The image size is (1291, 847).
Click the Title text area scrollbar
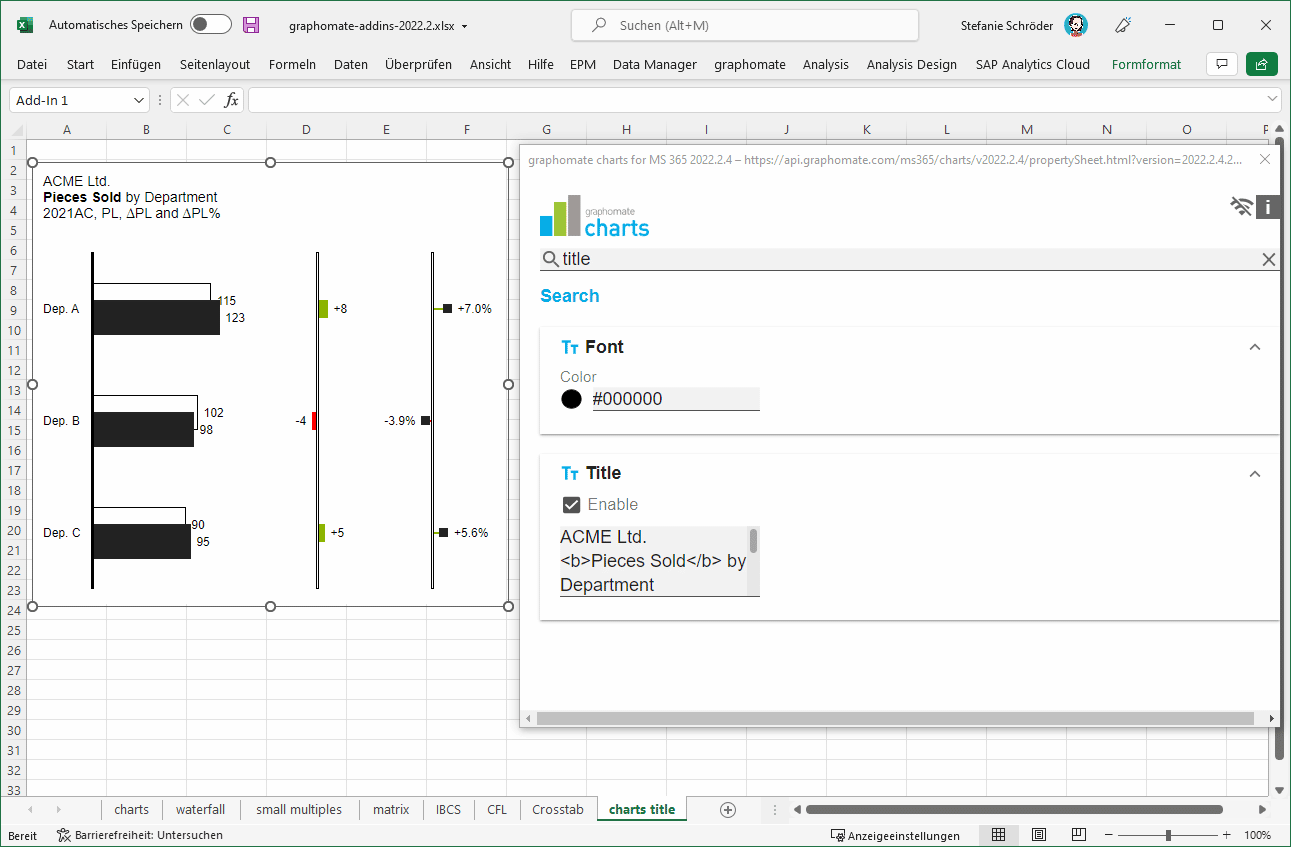point(754,540)
